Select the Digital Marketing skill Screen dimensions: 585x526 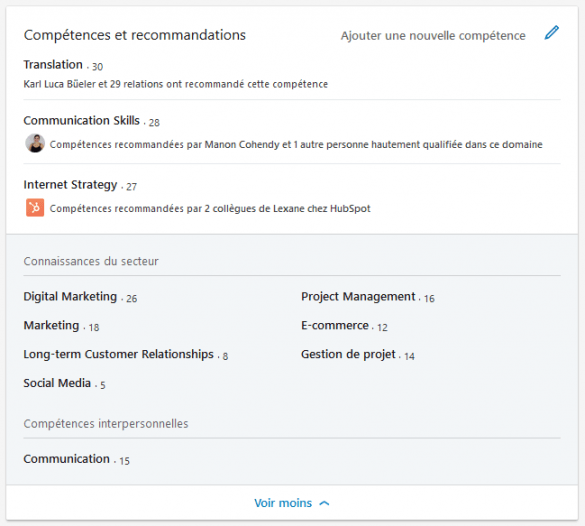pyautogui.click(x=70, y=297)
